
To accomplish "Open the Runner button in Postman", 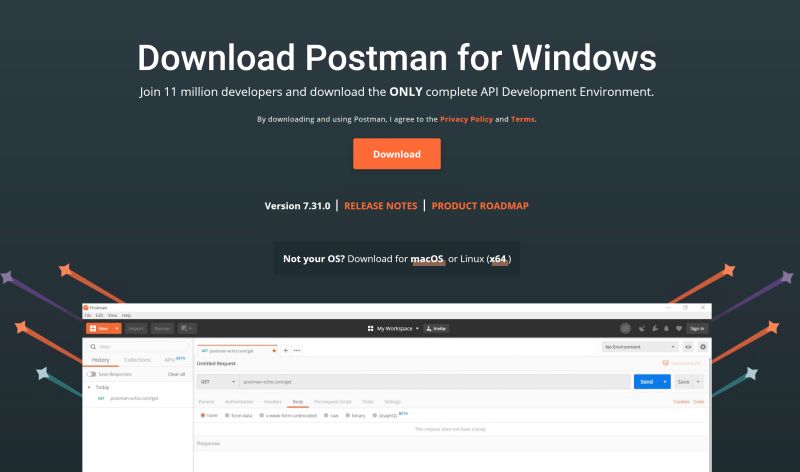I will (162, 329).
